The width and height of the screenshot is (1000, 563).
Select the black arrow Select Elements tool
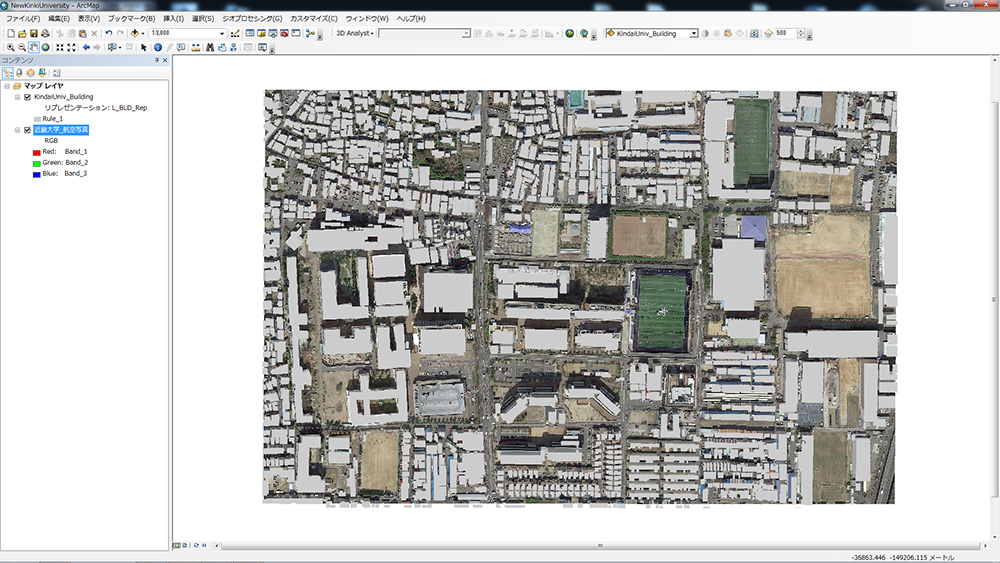(144, 47)
